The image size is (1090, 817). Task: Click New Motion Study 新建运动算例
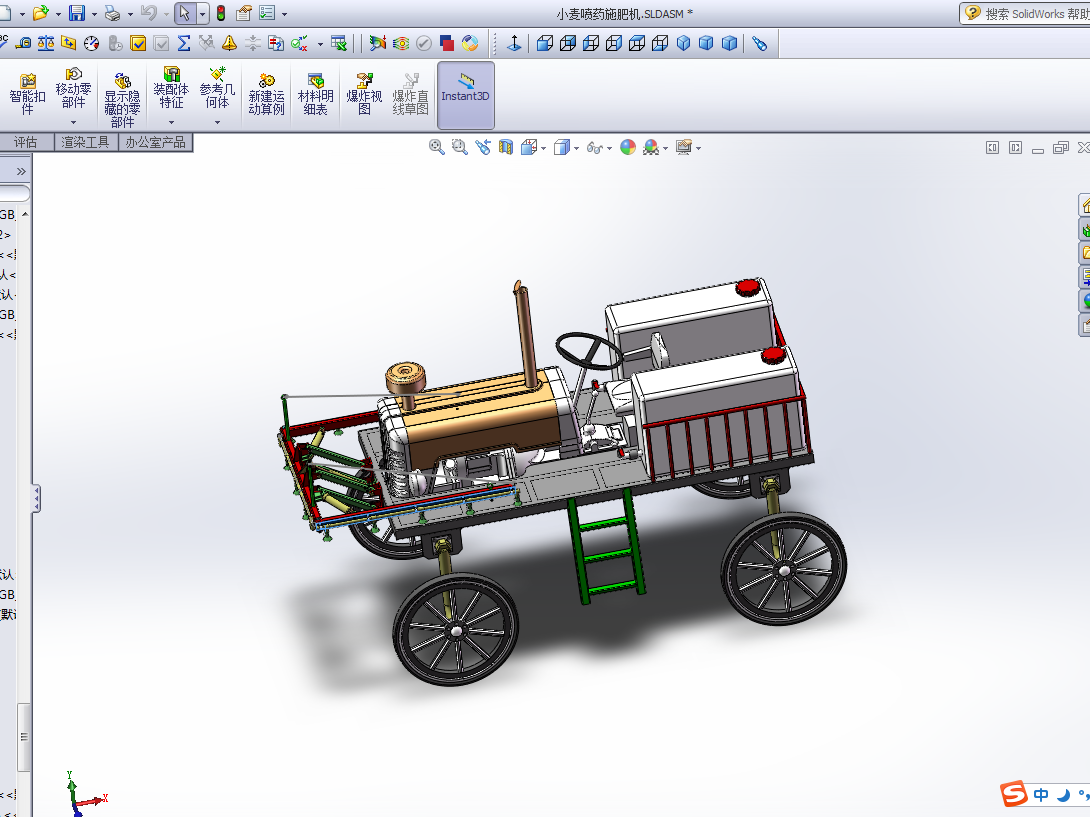(x=266, y=94)
